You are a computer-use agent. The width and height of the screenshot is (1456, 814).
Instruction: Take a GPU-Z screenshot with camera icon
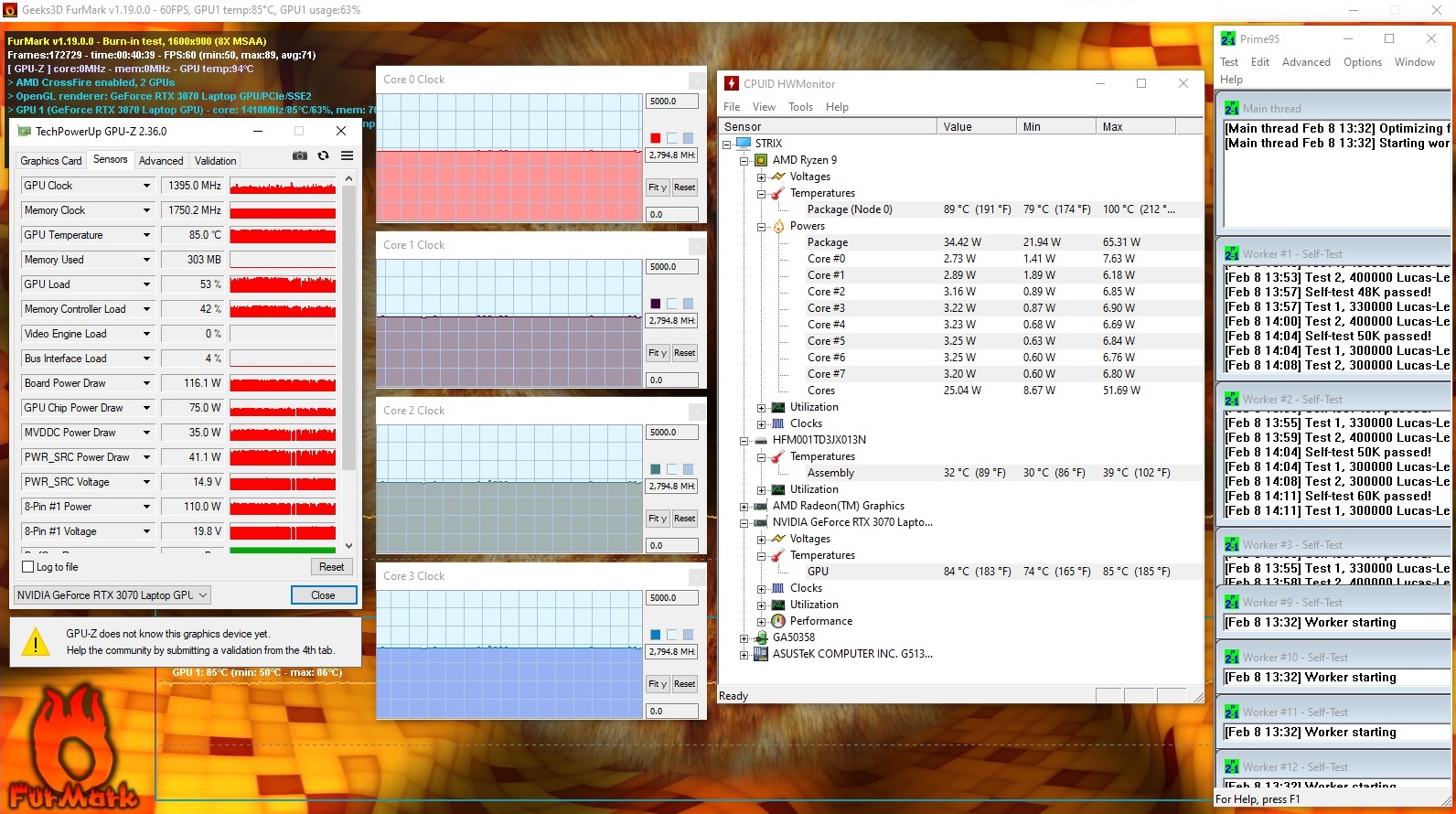click(x=299, y=156)
